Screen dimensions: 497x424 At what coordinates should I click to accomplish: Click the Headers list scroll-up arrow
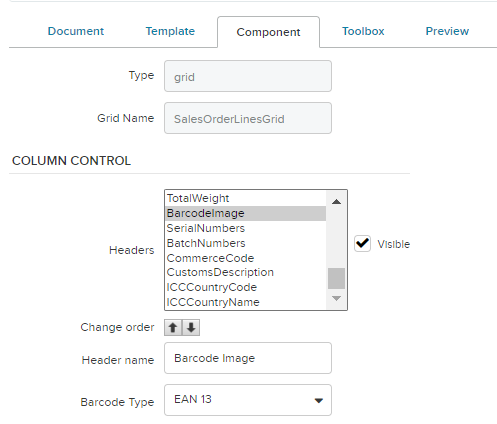336,201
